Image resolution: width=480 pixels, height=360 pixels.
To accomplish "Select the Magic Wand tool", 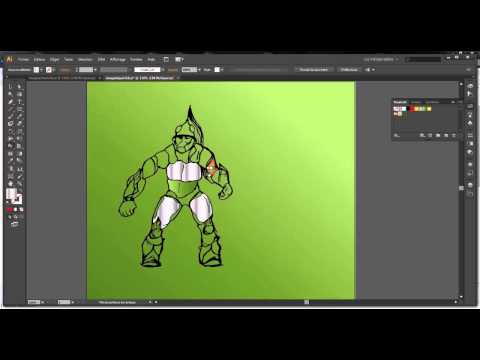I will click(x=10, y=94).
